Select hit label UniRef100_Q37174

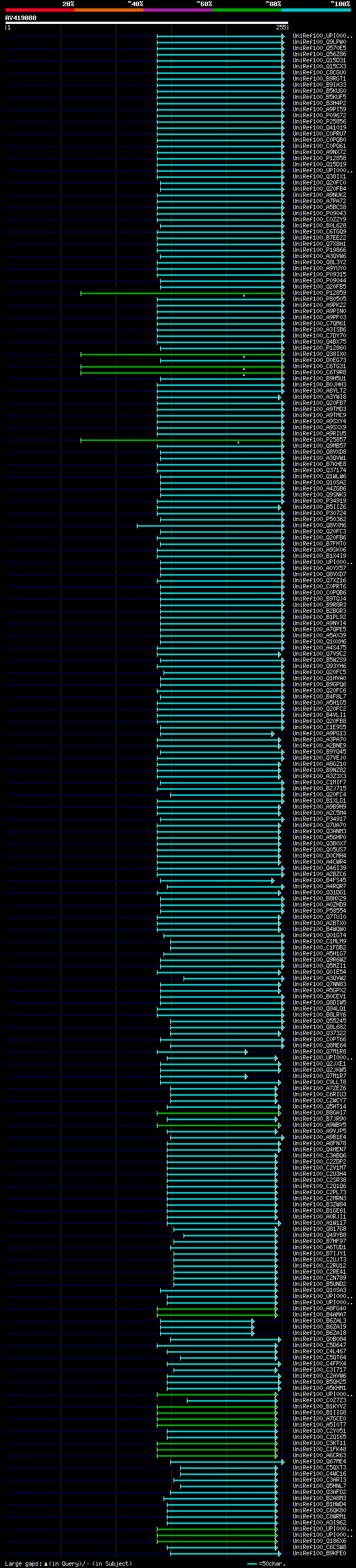pos(319,470)
